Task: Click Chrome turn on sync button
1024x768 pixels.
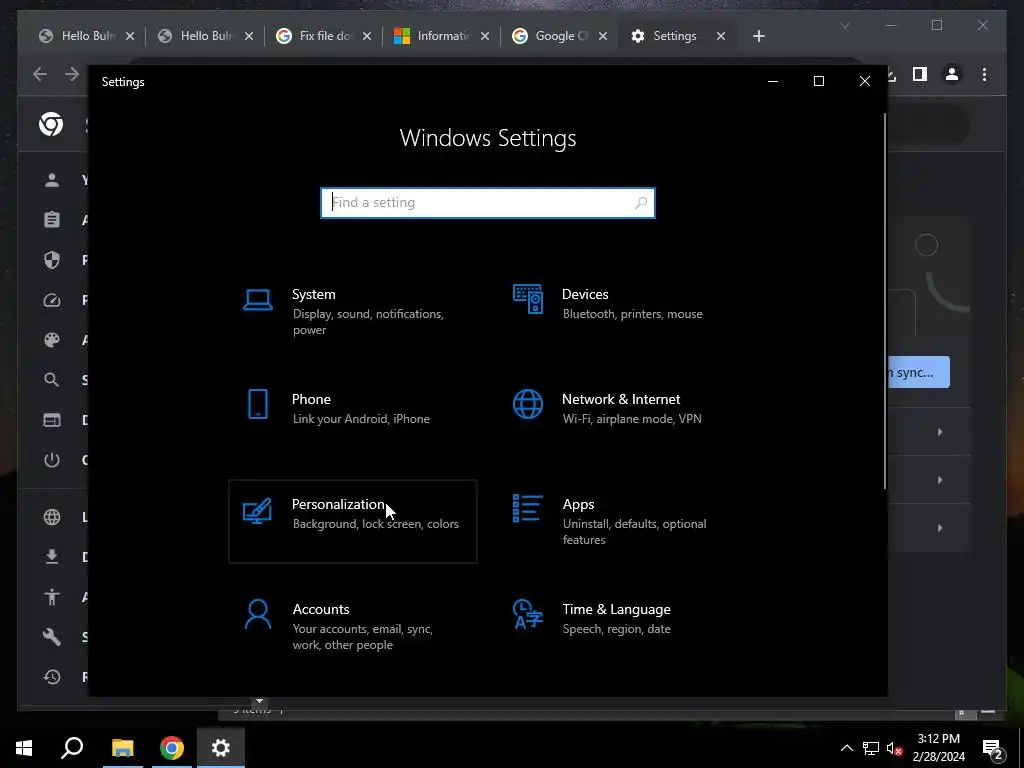Action: click(918, 372)
